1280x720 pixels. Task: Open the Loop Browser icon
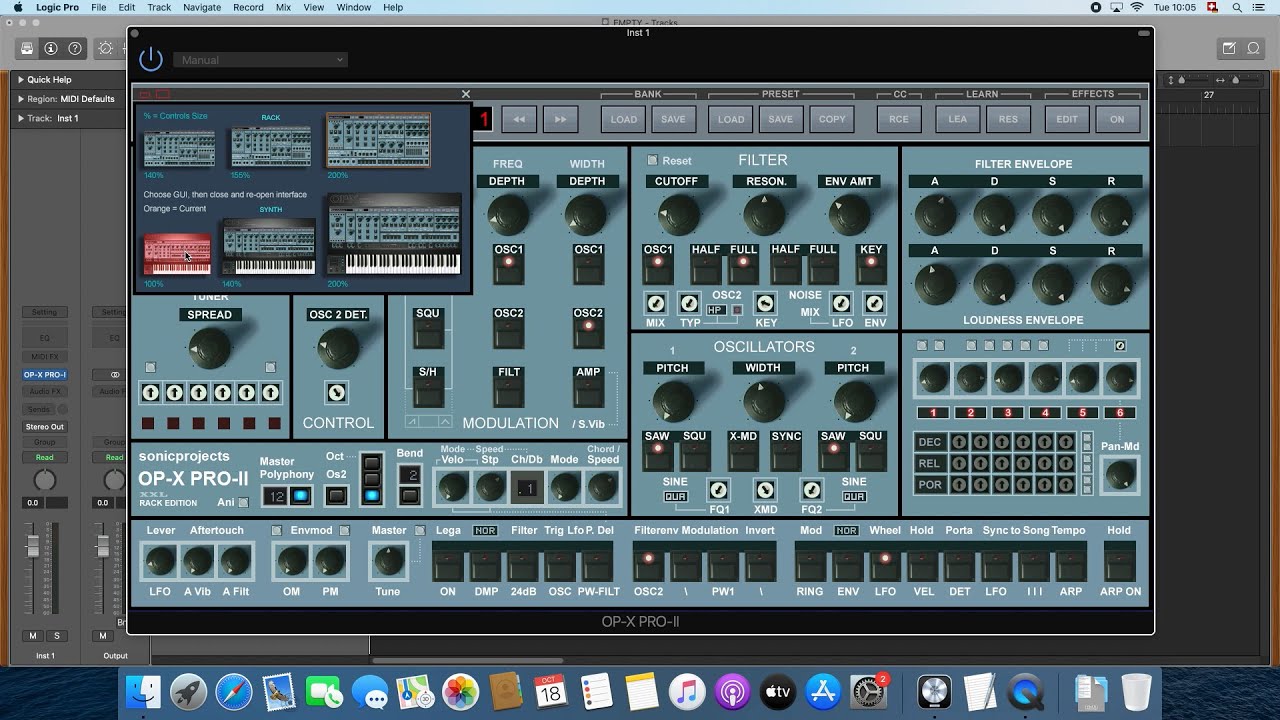1253,48
